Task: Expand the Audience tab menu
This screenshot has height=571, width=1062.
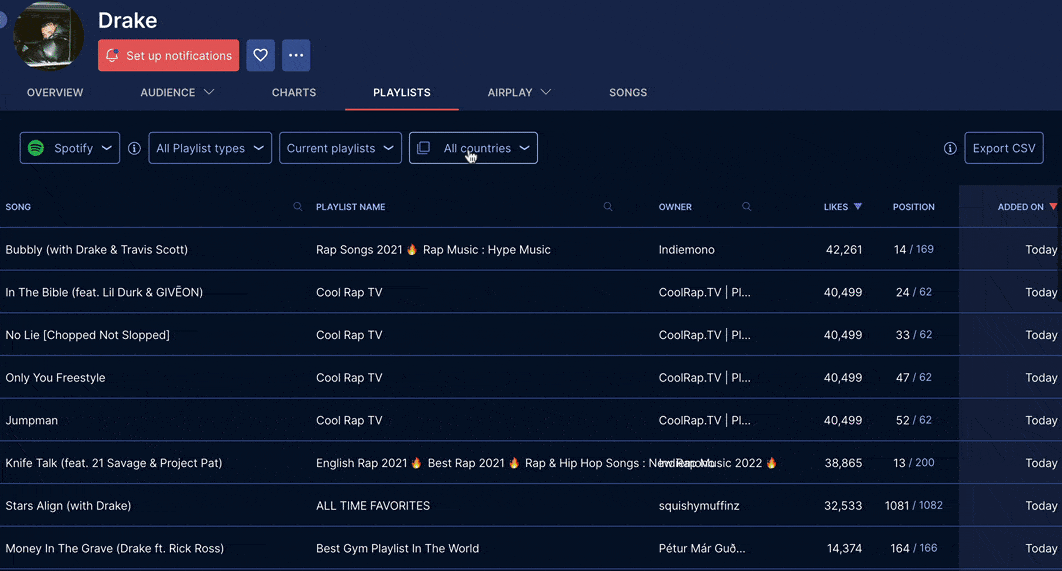Action: point(177,93)
